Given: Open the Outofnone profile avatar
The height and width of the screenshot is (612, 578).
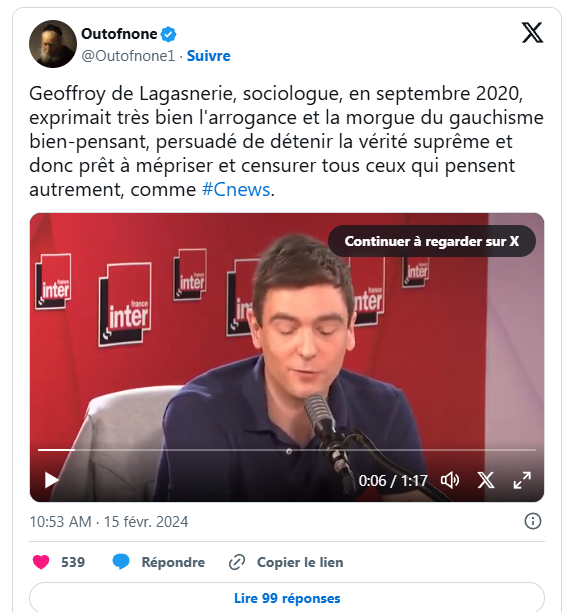Looking at the screenshot, I should click(x=53, y=44).
